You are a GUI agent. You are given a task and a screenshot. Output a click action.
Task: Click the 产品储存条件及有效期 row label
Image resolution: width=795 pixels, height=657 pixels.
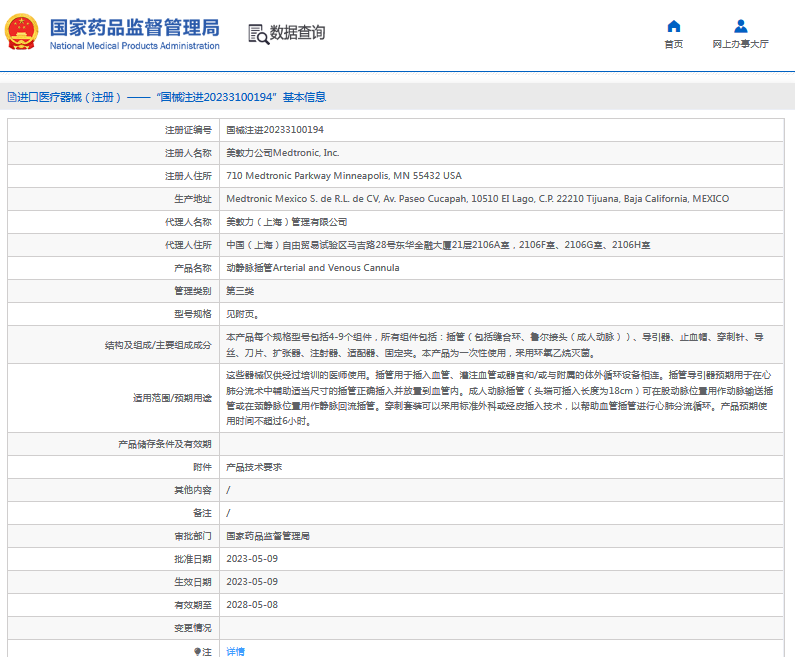[165, 444]
